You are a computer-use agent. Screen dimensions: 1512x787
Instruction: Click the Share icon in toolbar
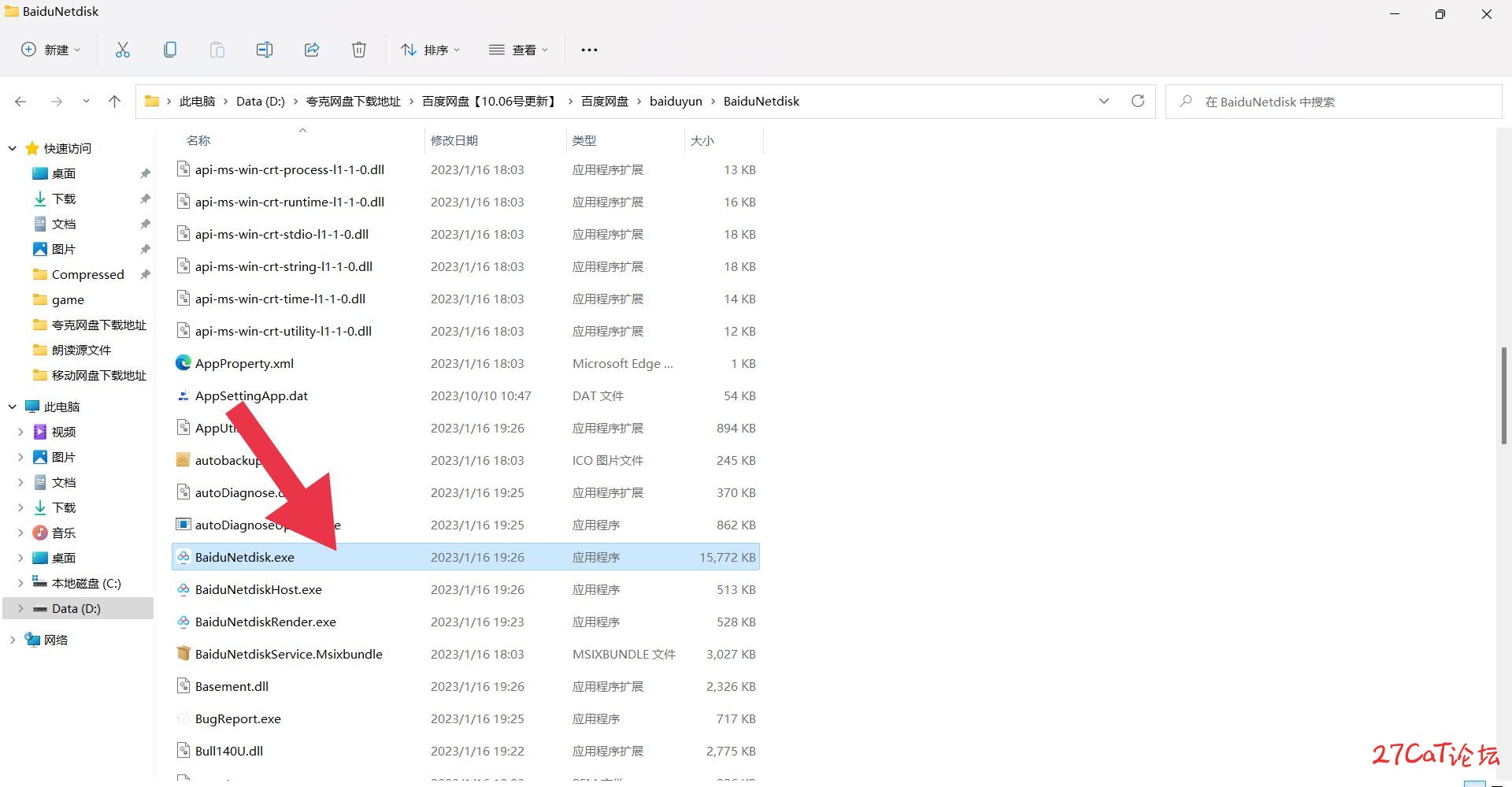[x=312, y=50]
